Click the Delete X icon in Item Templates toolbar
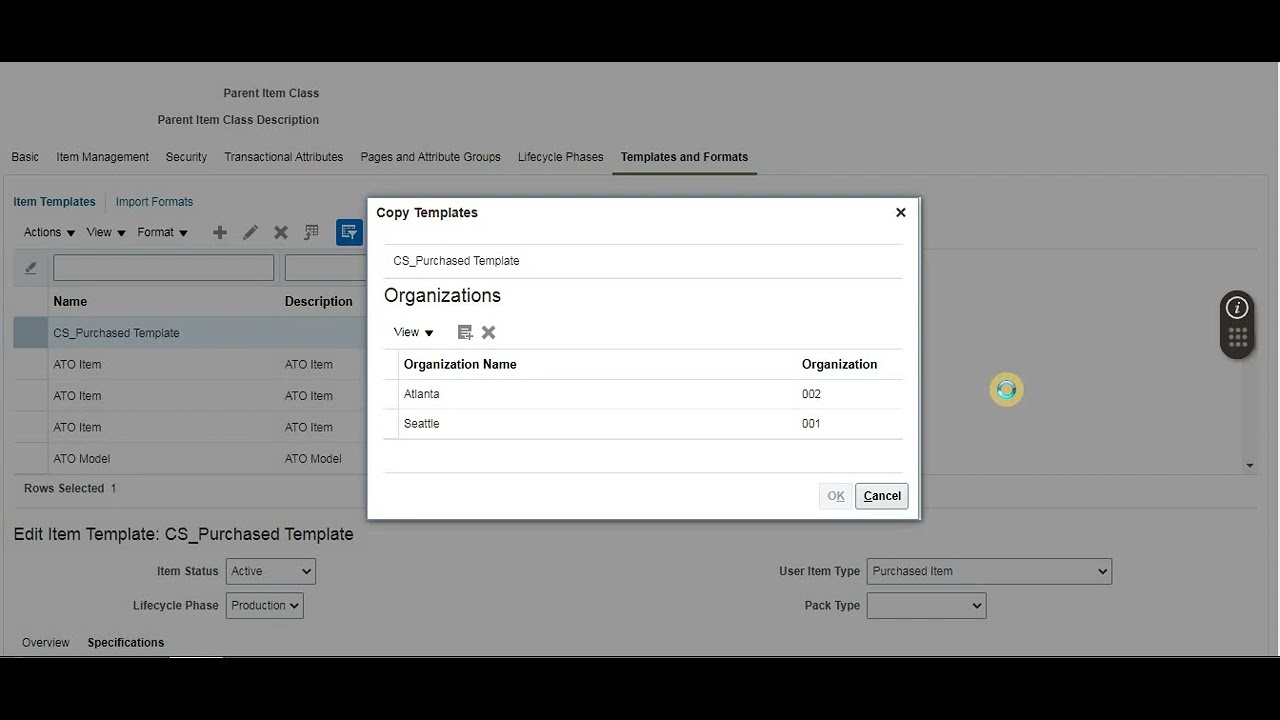 [281, 232]
